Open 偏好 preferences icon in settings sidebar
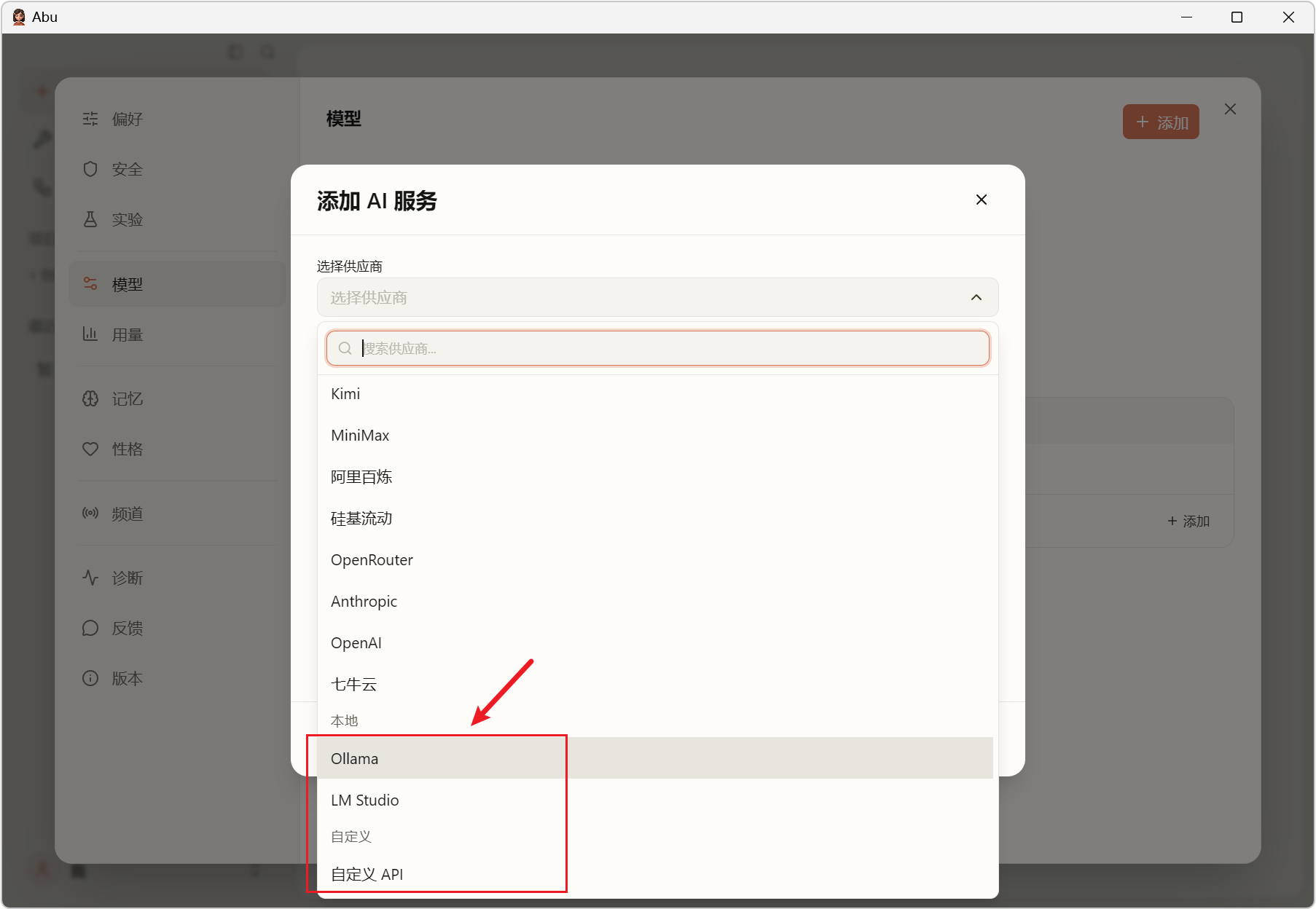The height and width of the screenshot is (909, 1316). pos(90,119)
